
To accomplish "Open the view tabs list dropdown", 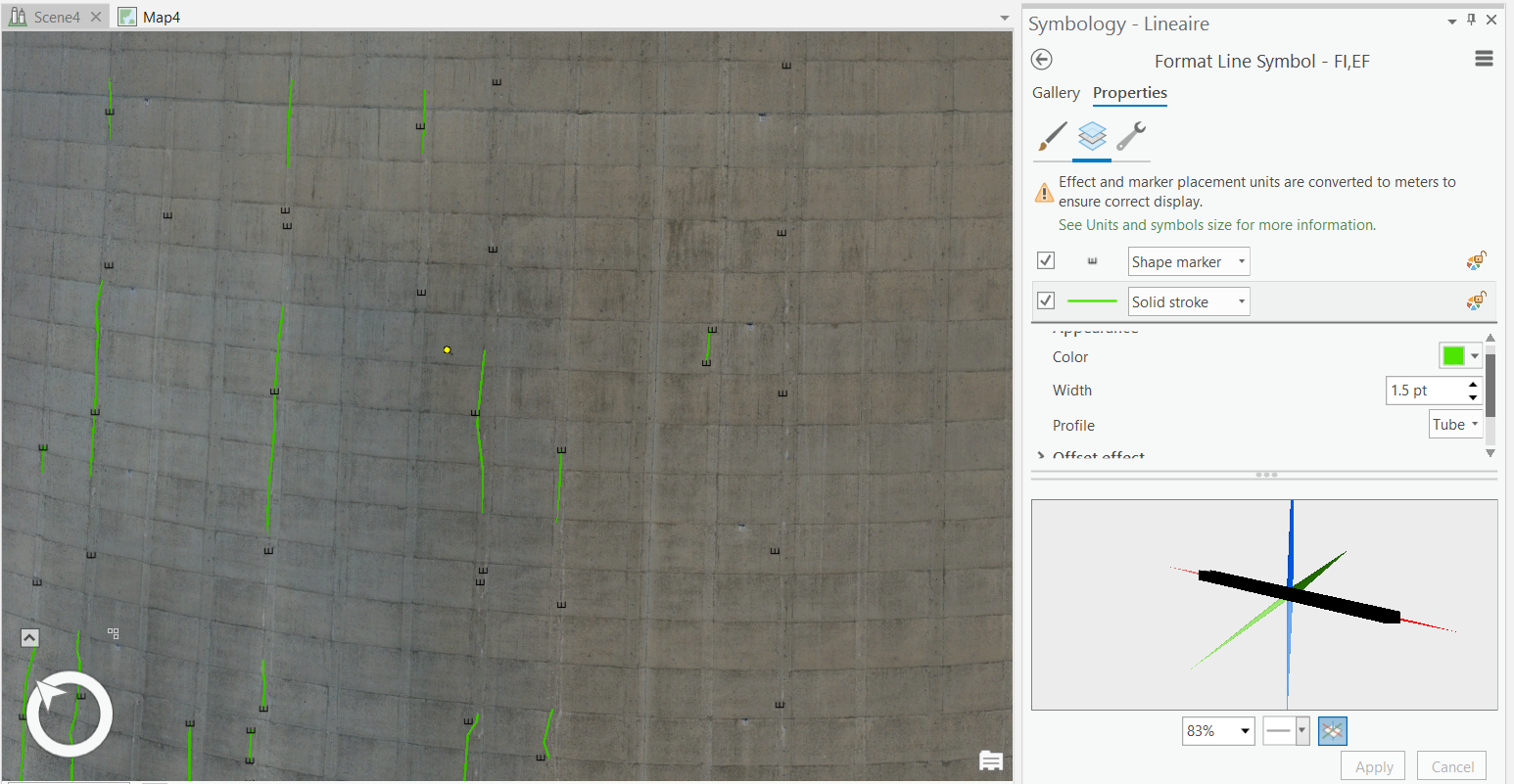I will pos(1004,18).
